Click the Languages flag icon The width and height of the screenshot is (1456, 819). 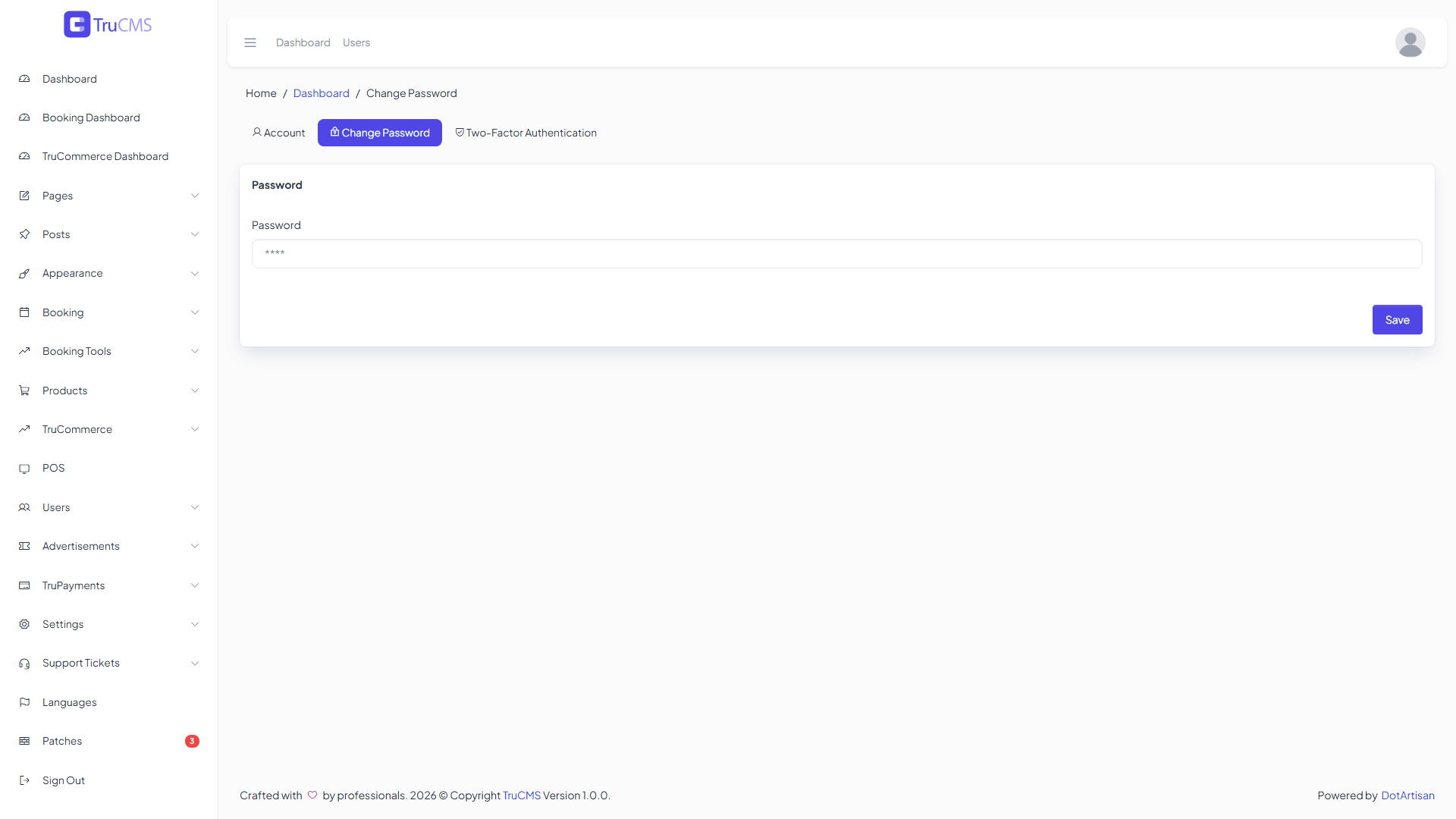(24, 702)
